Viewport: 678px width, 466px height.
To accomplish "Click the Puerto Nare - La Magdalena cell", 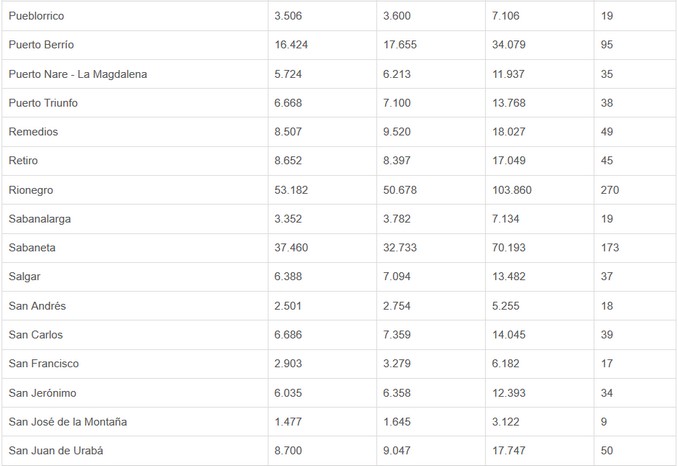I will (77, 74).
